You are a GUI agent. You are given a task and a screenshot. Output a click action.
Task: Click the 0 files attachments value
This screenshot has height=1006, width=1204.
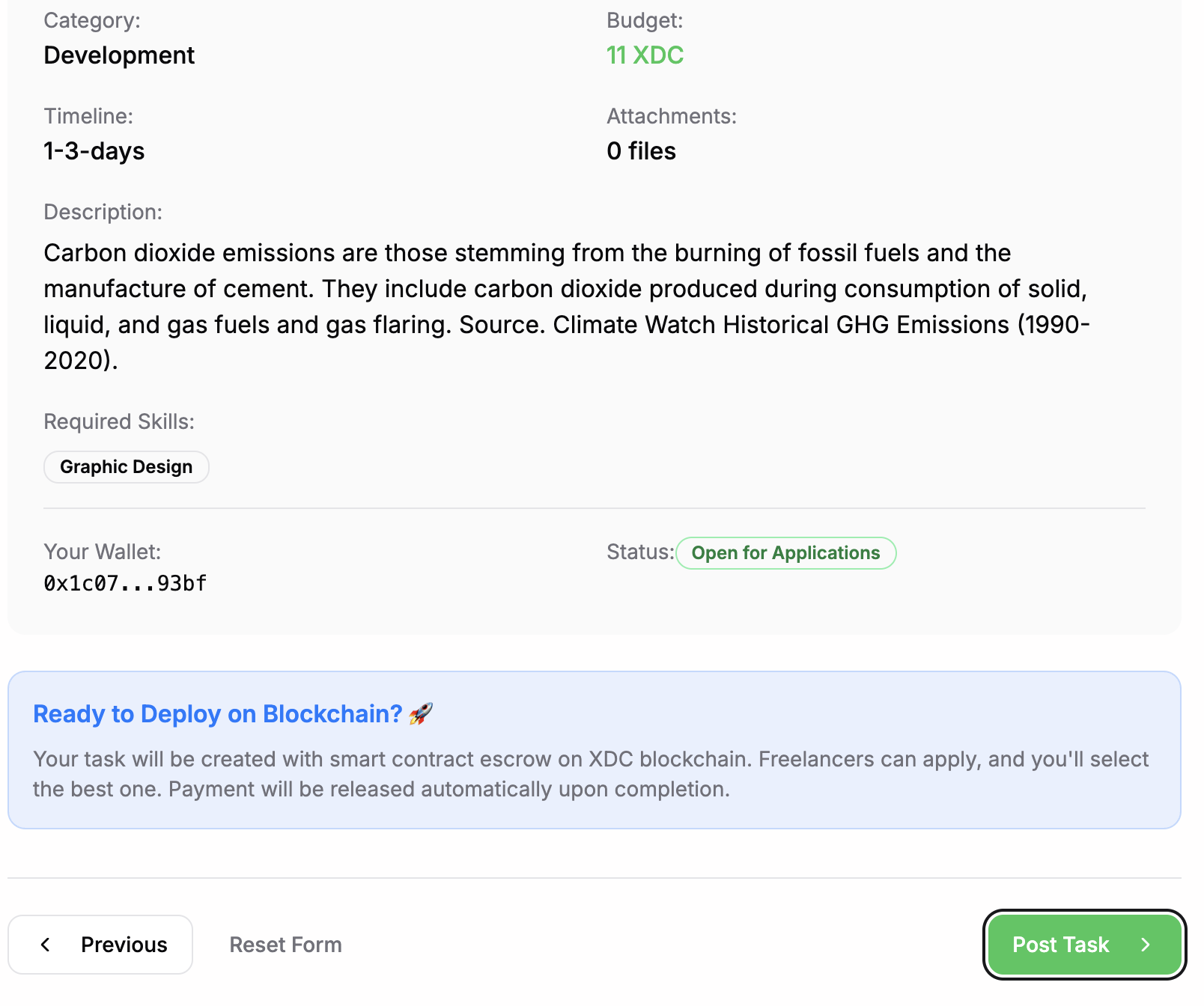(641, 151)
